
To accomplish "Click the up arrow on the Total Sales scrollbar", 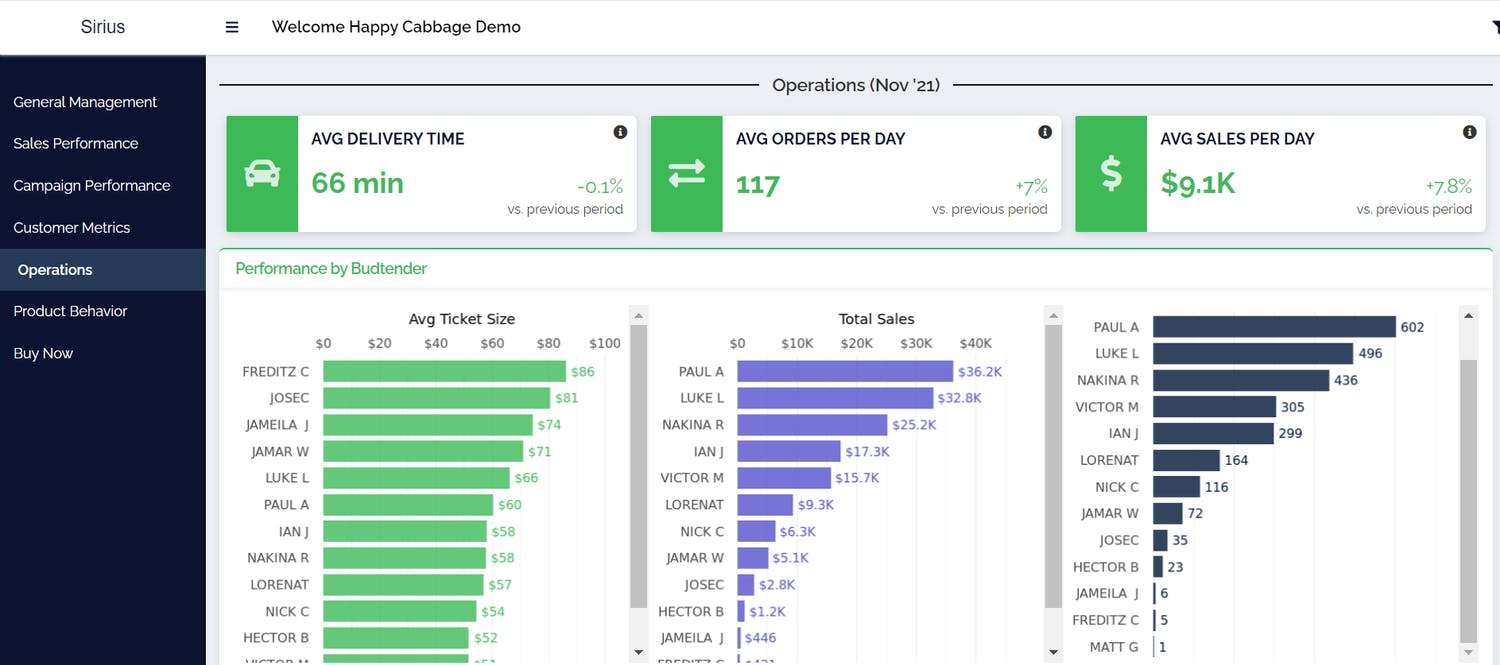I will (1053, 314).
